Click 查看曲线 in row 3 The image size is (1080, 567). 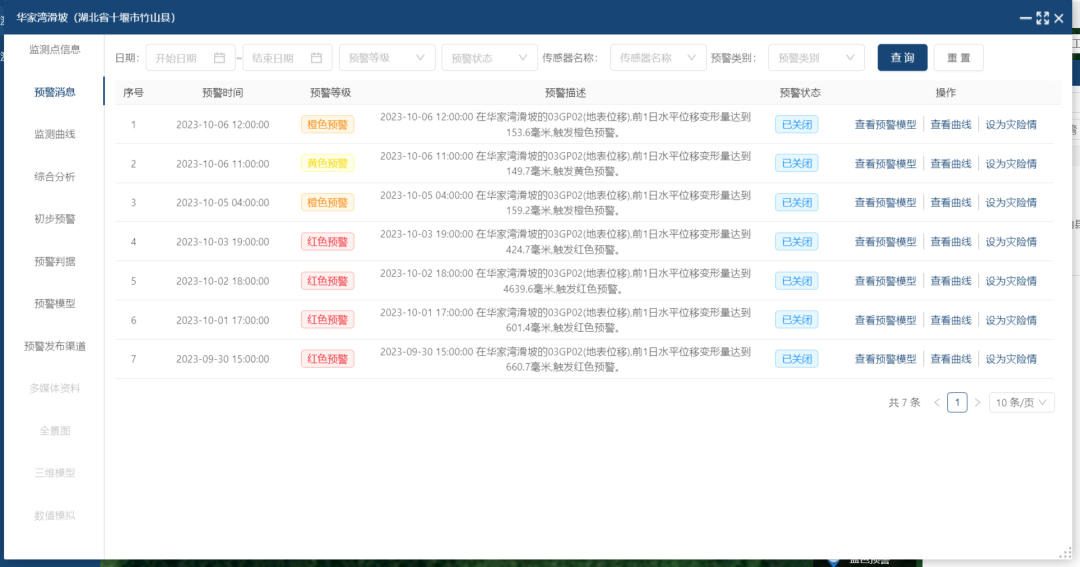[951, 203]
